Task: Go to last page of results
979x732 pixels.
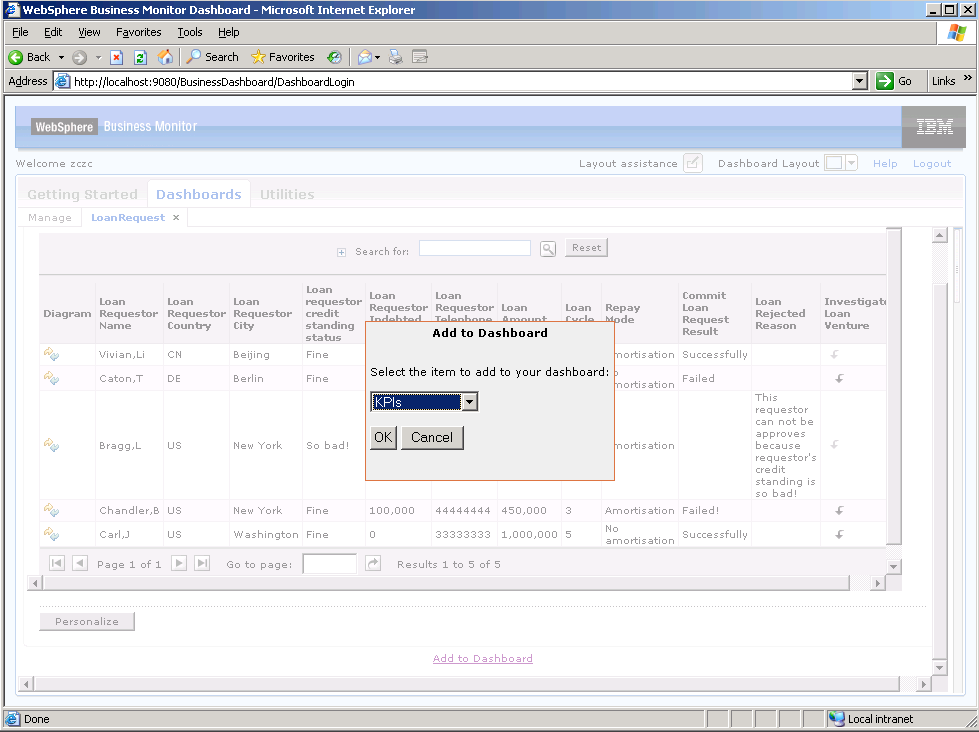Action: 202,563
